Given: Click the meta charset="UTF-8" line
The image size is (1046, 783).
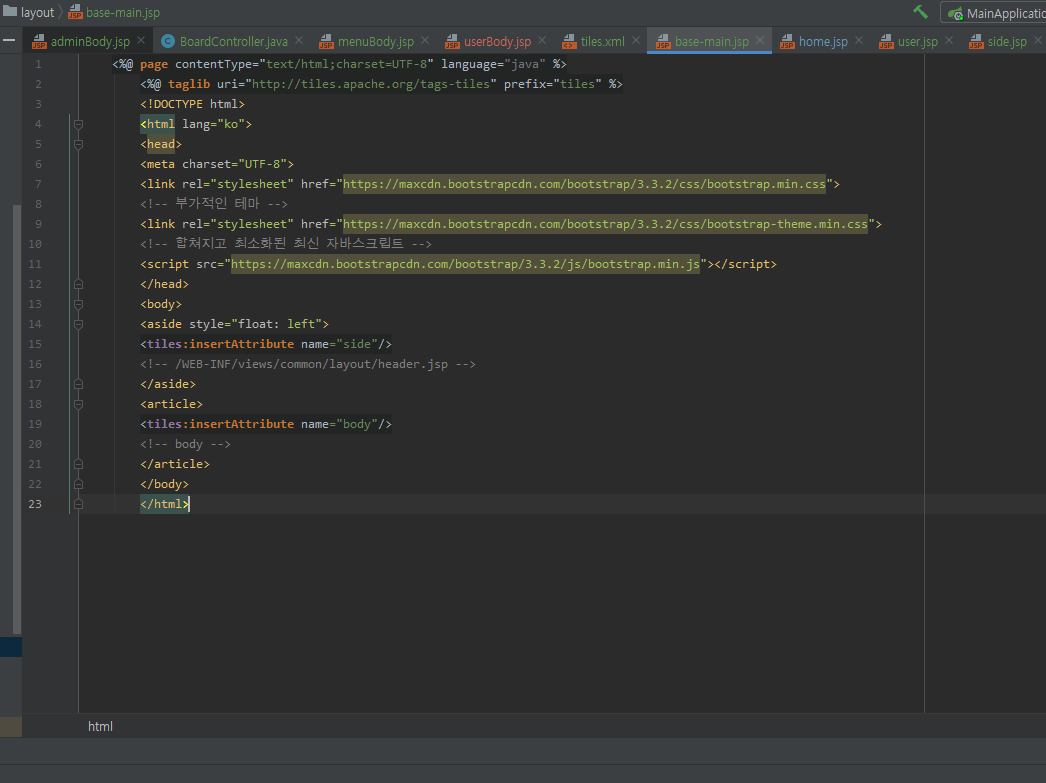Looking at the screenshot, I should coord(217,164).
